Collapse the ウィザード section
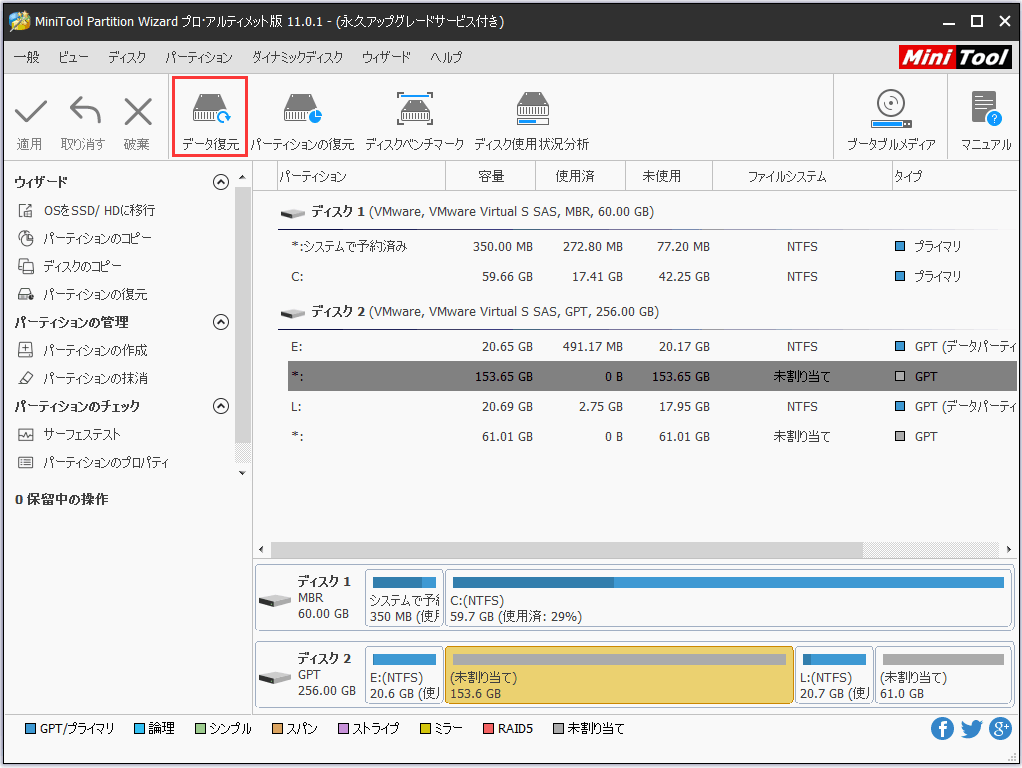 pyautogui.click(x=221, y=182)
